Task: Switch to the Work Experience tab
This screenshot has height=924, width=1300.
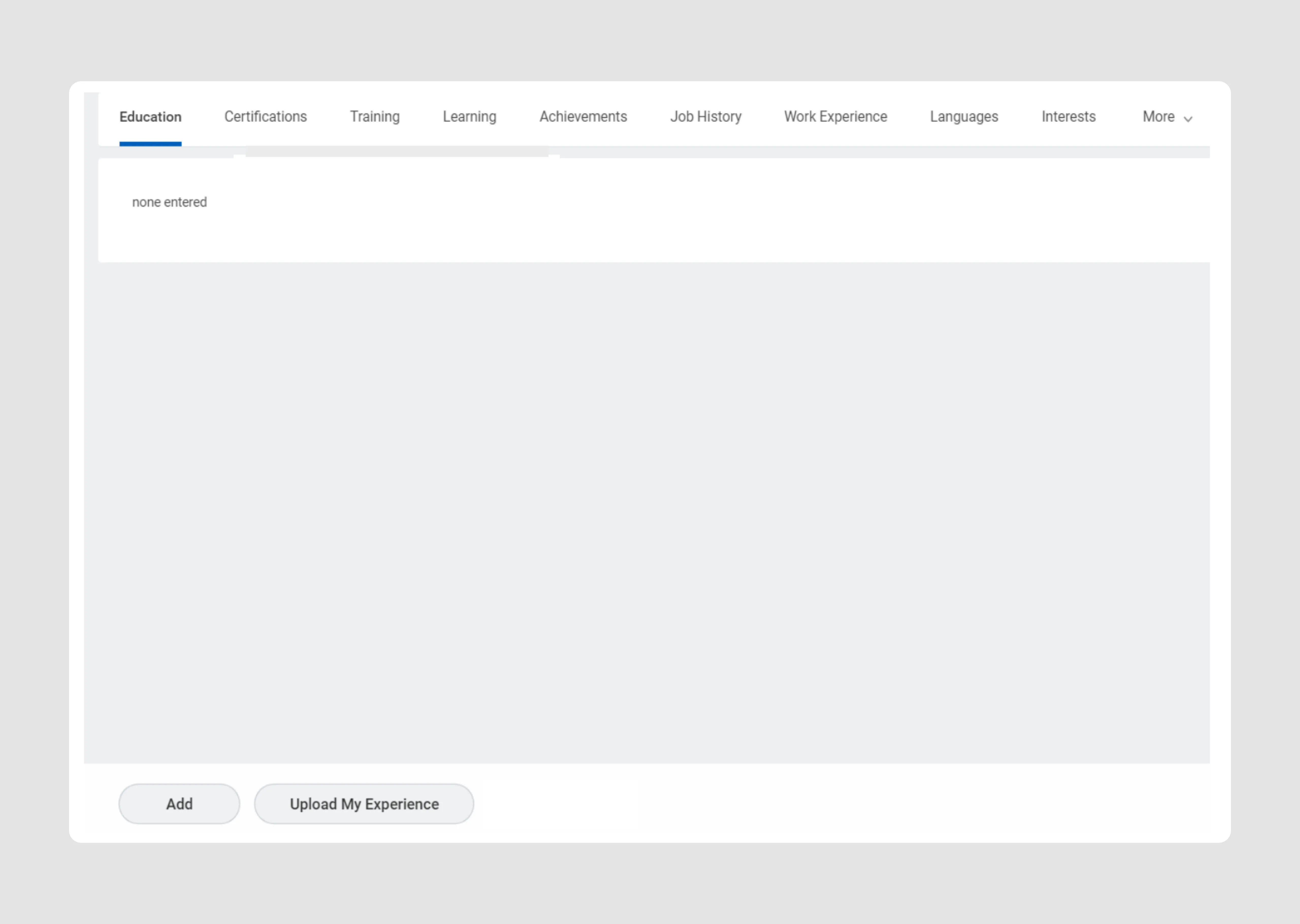Action: (x=835, y=117)
